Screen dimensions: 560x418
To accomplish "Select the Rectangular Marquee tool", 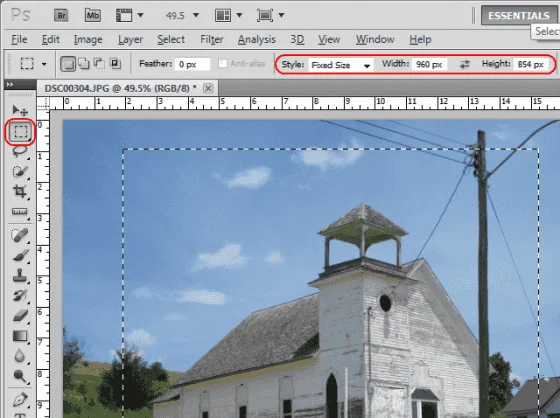I will [x=21, y=132].
